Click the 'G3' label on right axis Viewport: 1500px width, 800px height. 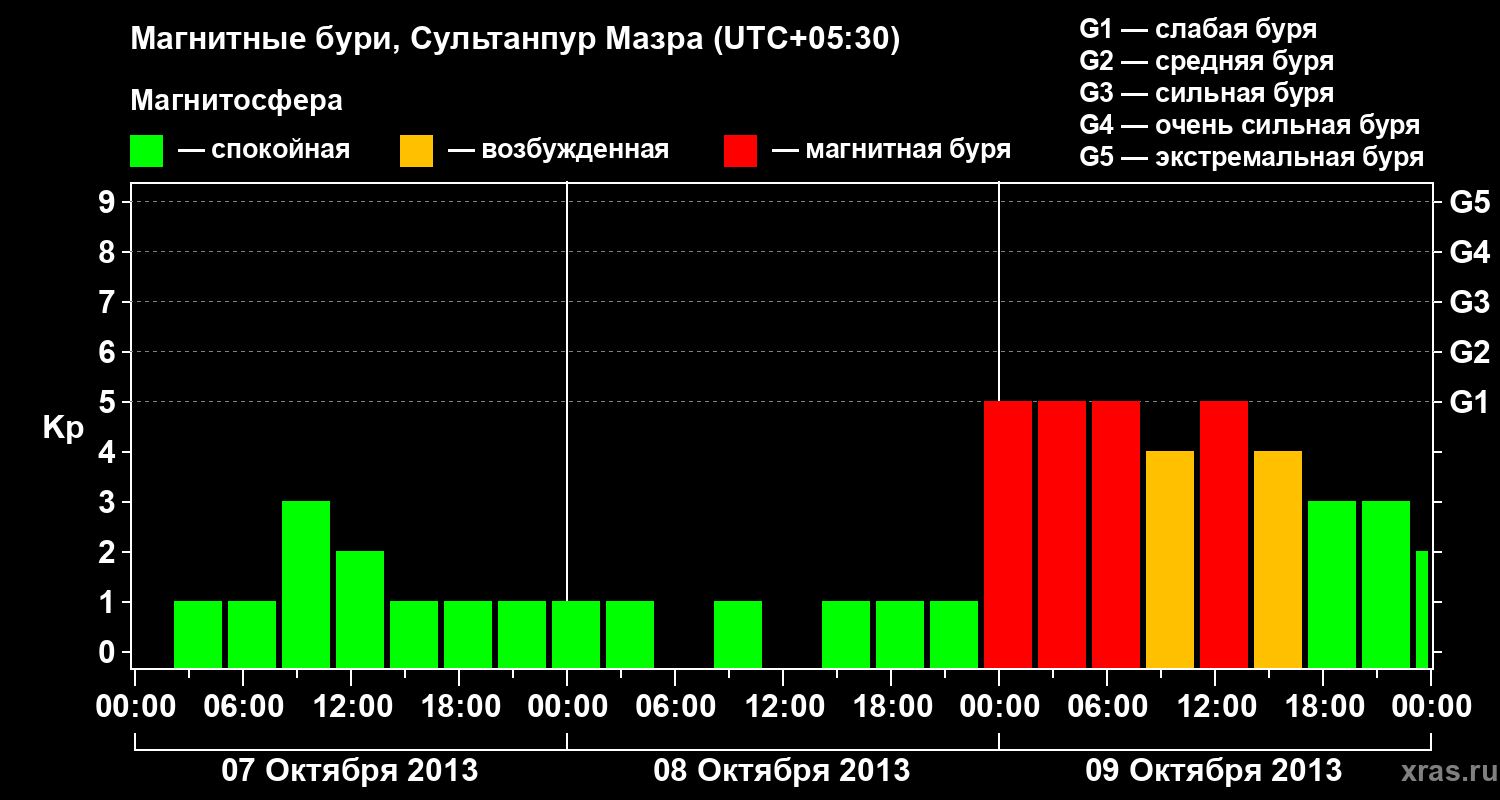[x=1470, y=302]
